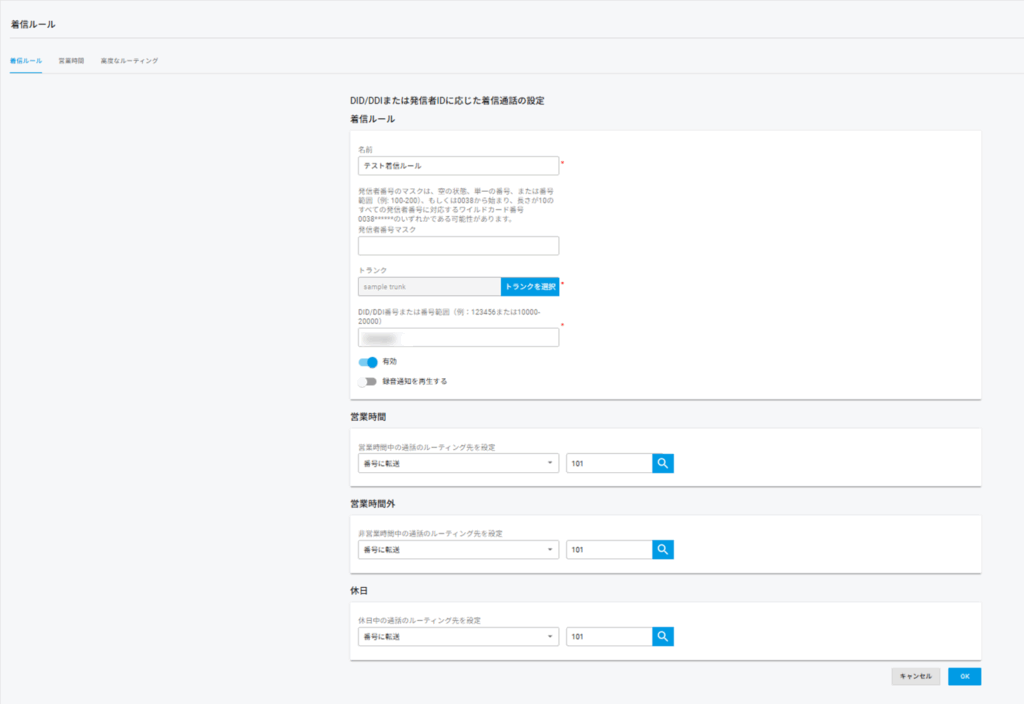Click the 101 number field under 営業時間
The width and height of the screenshot is (1024, 704).
608,463
